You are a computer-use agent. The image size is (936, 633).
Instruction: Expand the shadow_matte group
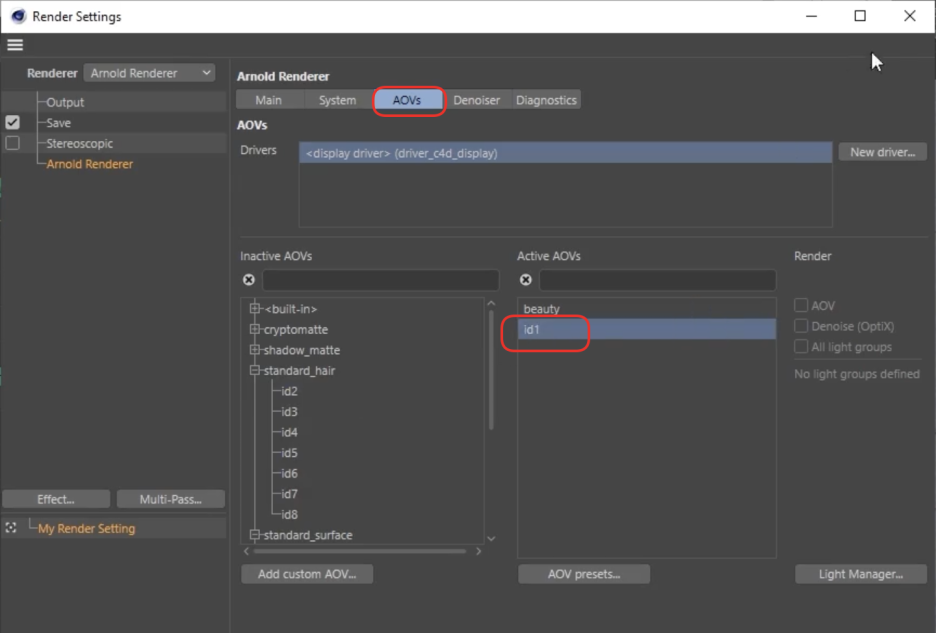[x=255, y=349]
